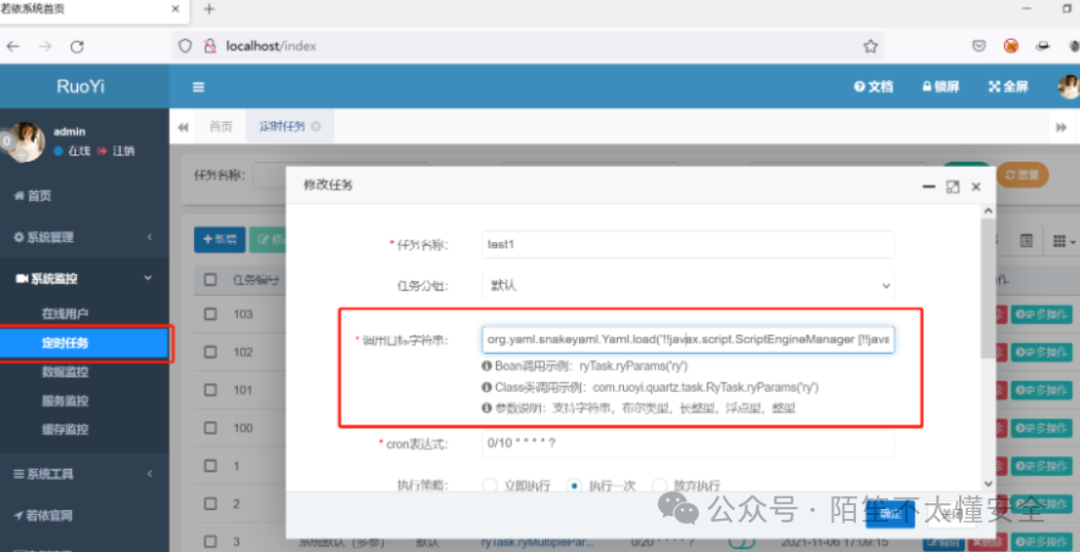1080x552 pixels.
Task: Close the 定时任务 page tab
Action: pyautogui.click(x=316, y=127)
